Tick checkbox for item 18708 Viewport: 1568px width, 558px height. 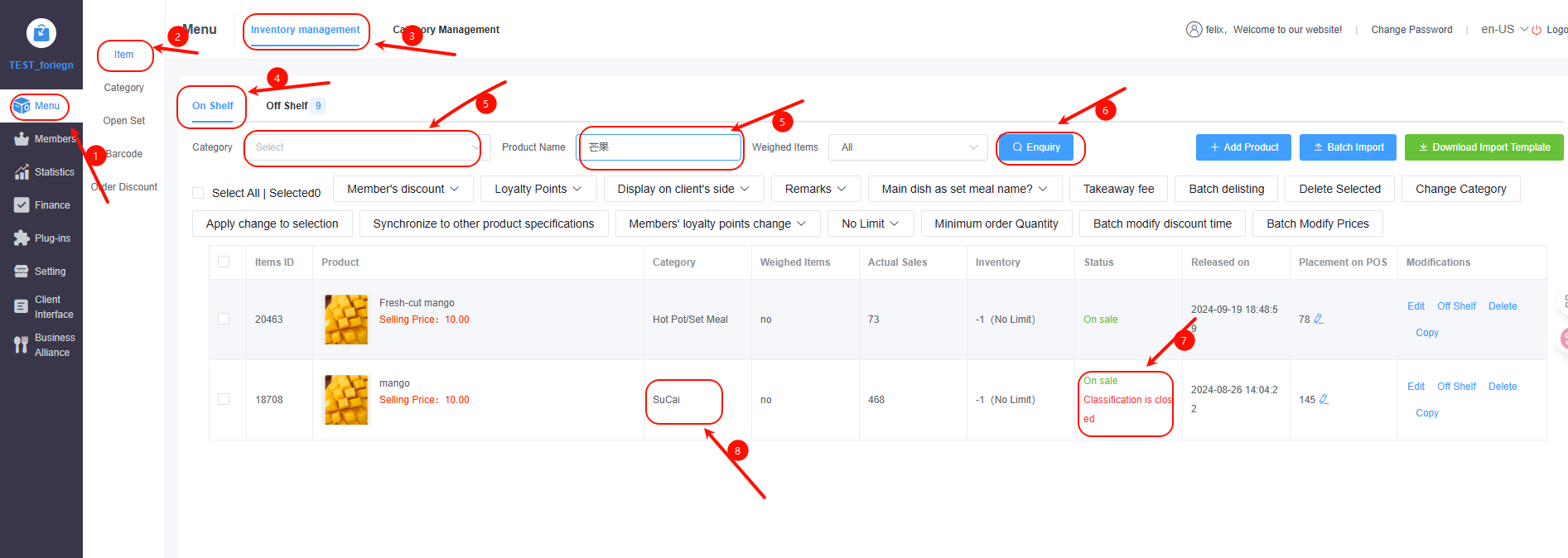pos(224,399)
